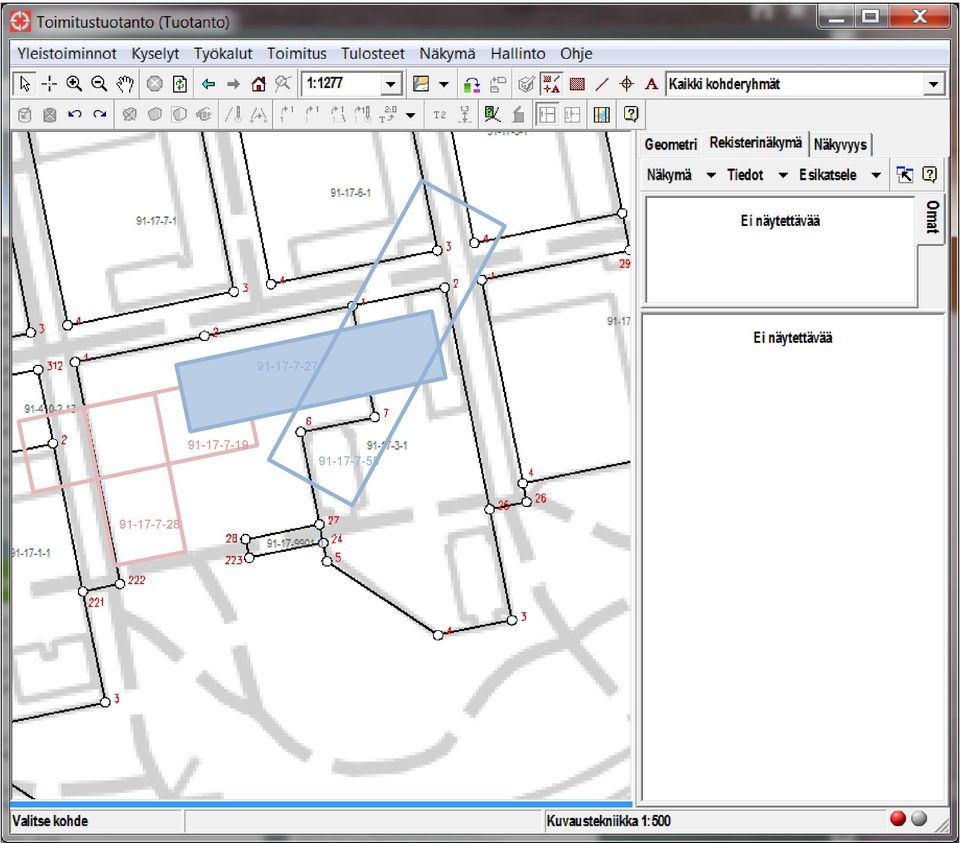Open the Ohje menu
960x843 pixels.
[576, 54]
